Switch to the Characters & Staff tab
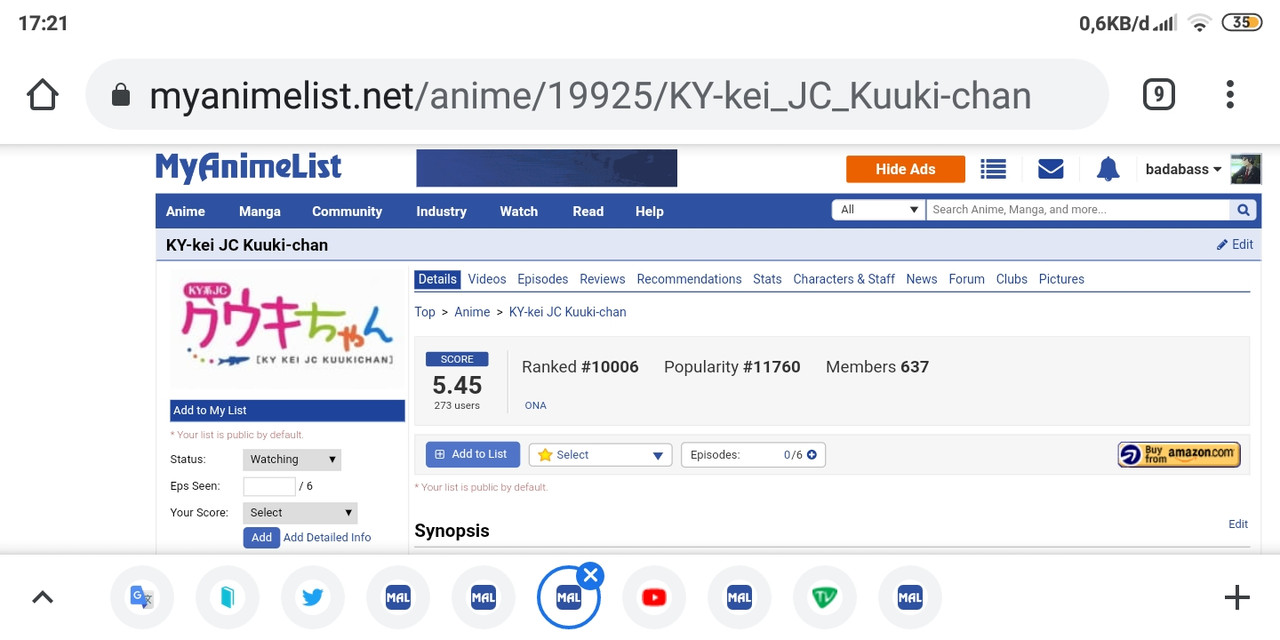 (x=844, y=279)
